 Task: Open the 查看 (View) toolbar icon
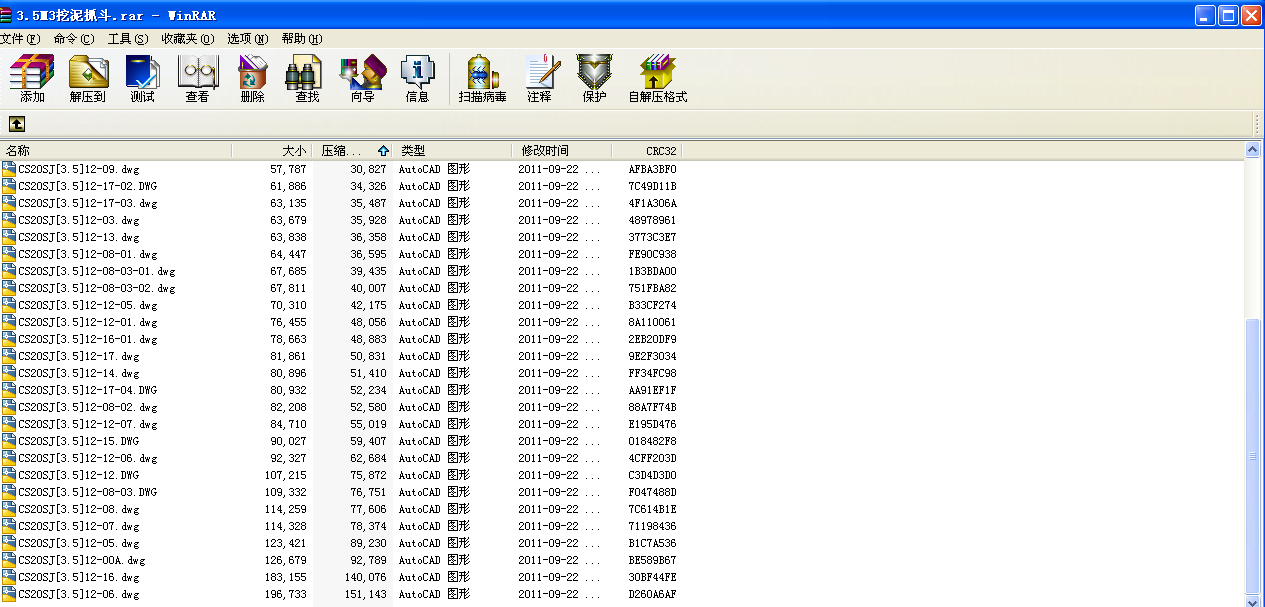[x=197, y=79]
